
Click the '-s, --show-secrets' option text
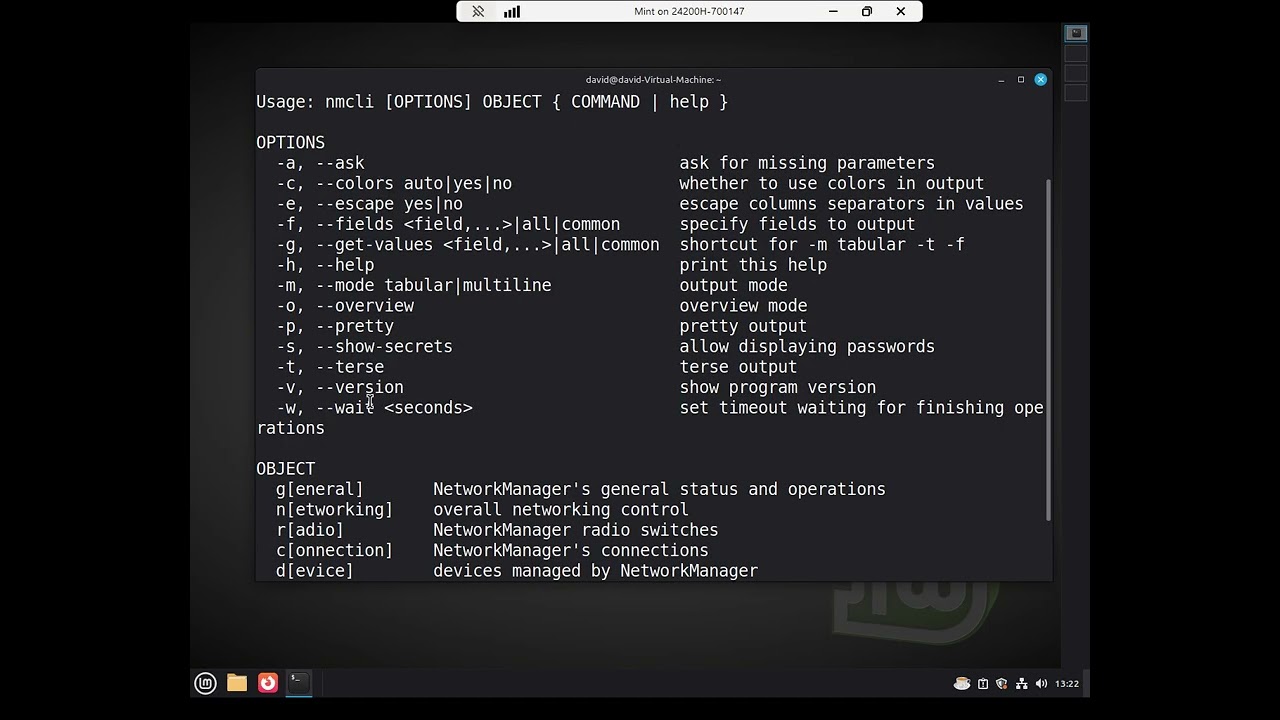point(364,347)
